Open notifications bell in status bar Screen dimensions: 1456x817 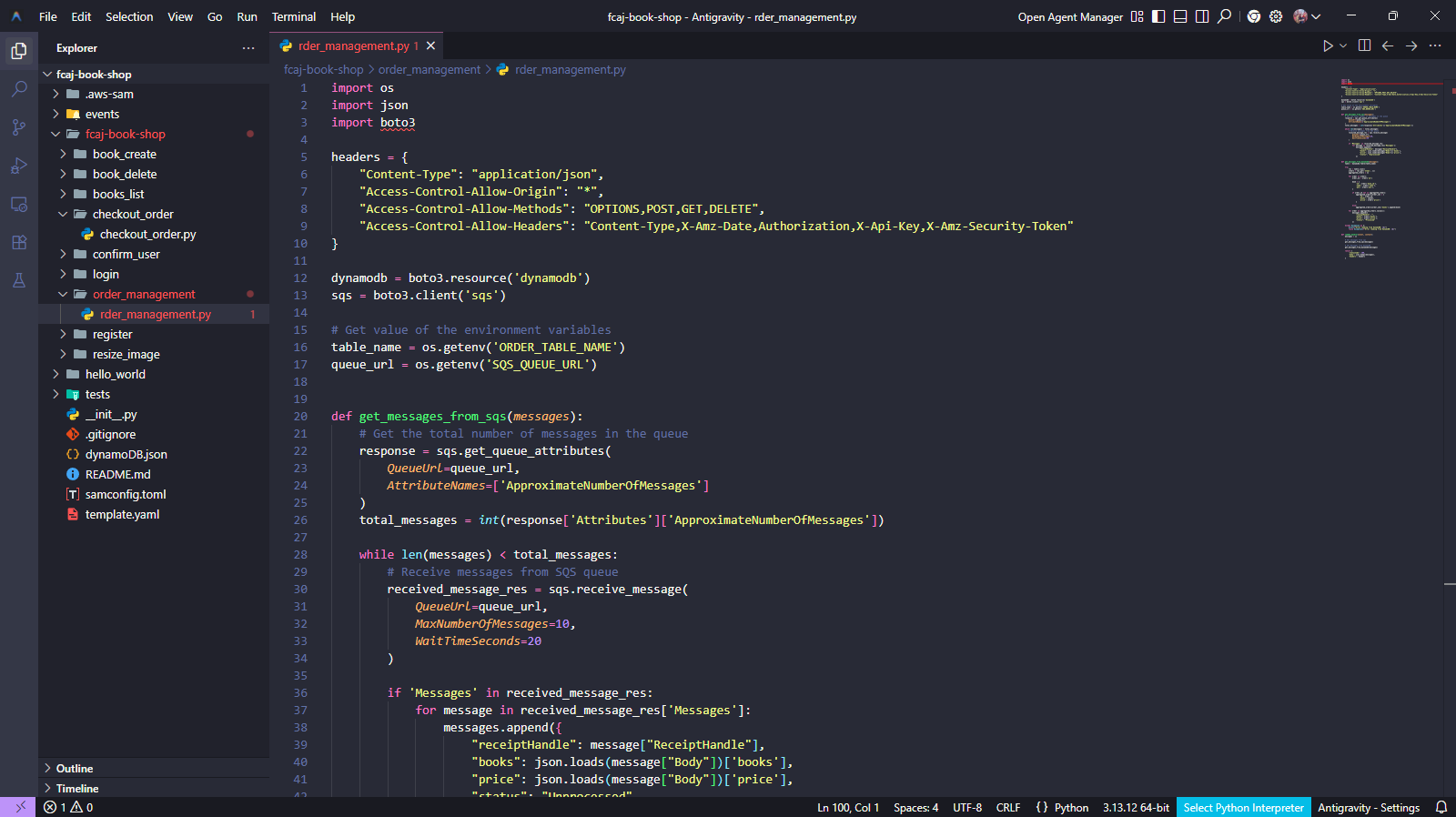coord(1441,807)
